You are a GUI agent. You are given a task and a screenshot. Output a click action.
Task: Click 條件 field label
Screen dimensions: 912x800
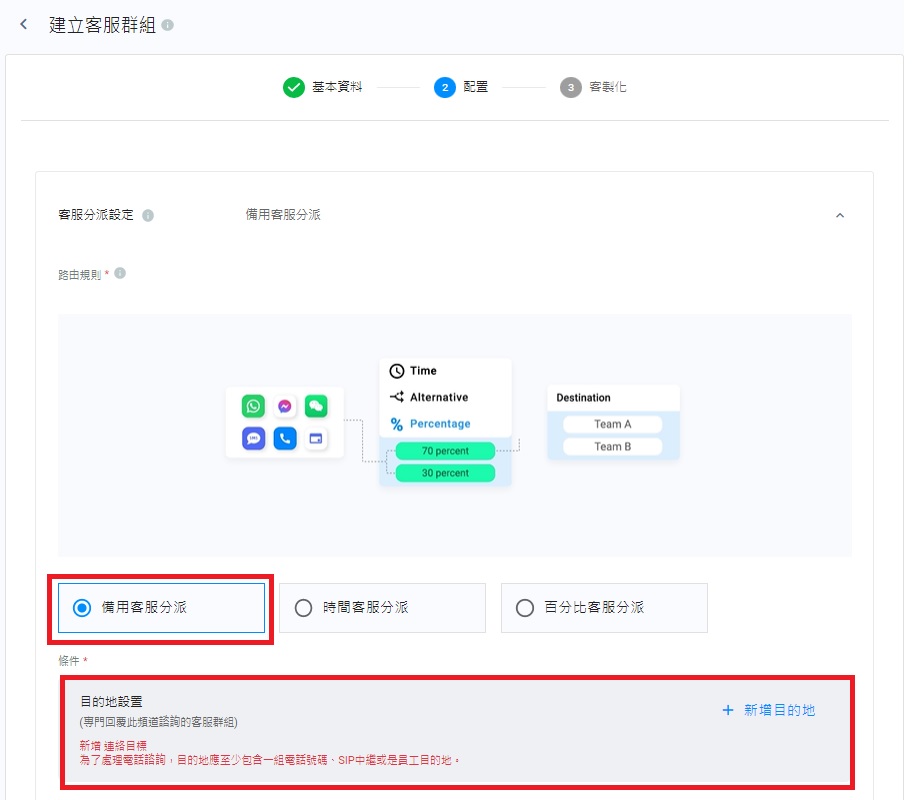pos(69,660)
